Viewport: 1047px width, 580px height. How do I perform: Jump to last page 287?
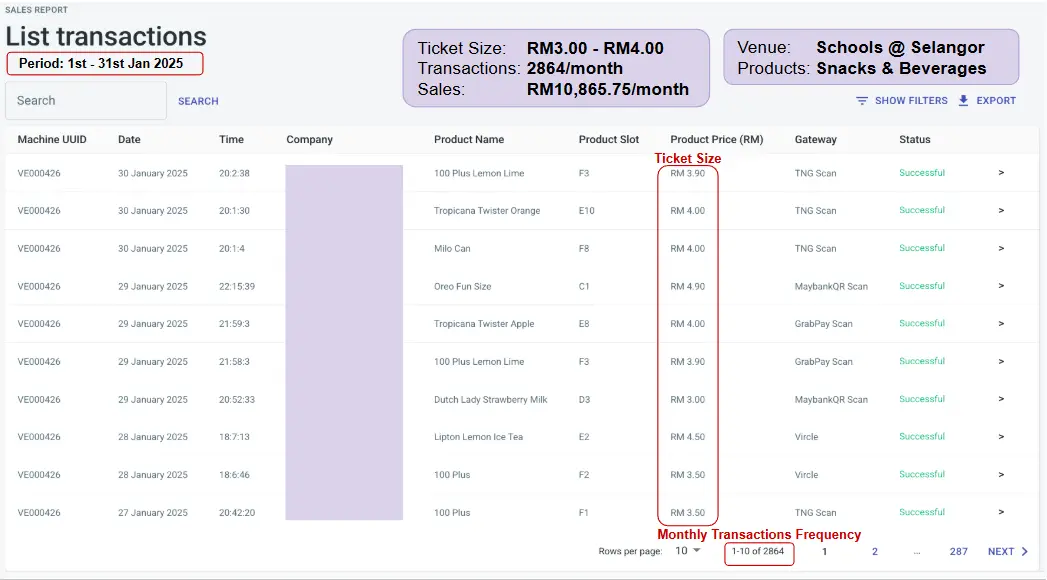(x=958, y=552)
